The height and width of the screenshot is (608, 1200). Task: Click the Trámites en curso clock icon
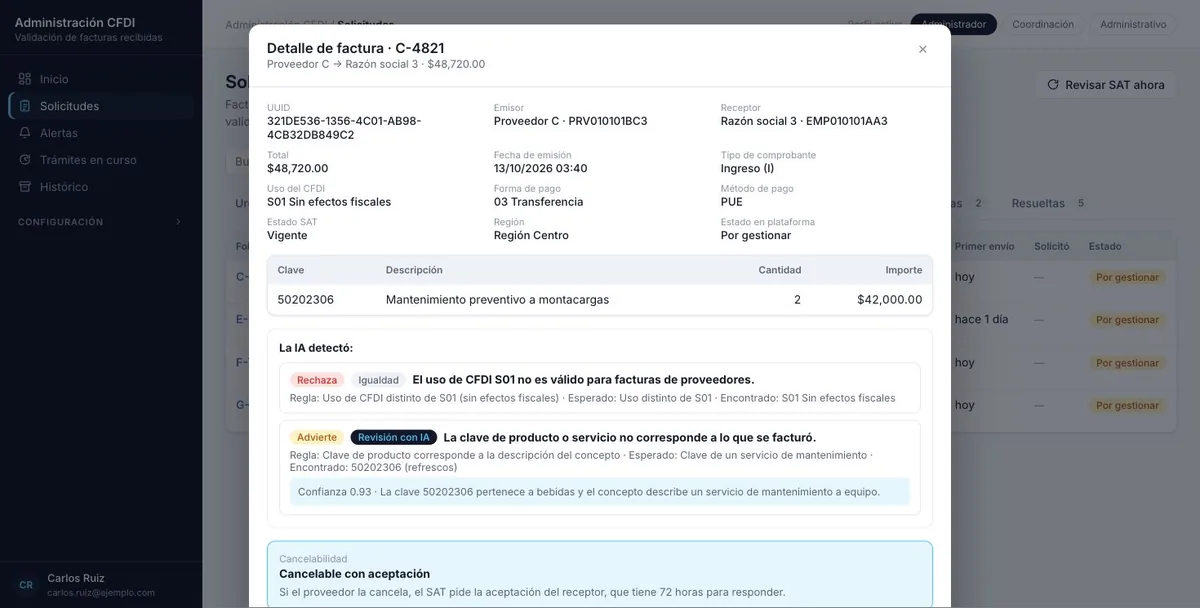point(25,160)
